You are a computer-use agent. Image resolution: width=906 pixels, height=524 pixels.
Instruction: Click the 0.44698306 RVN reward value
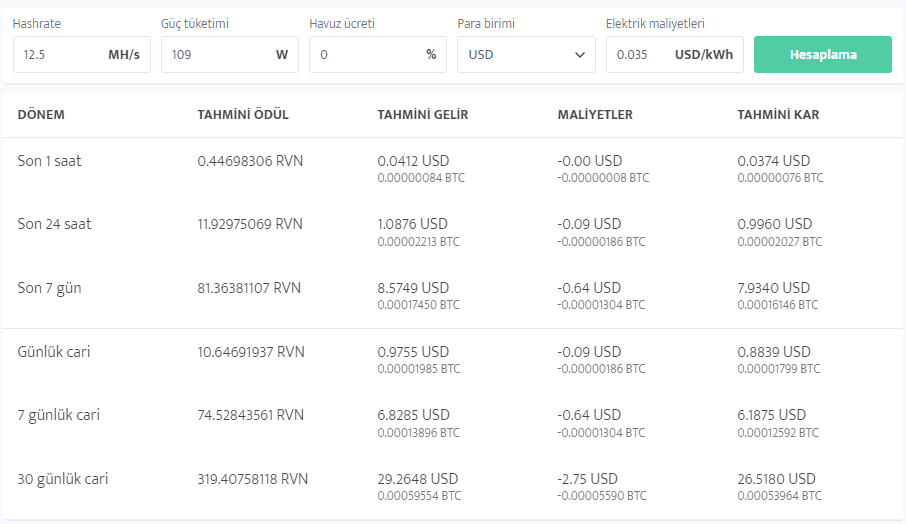(250, 161)
